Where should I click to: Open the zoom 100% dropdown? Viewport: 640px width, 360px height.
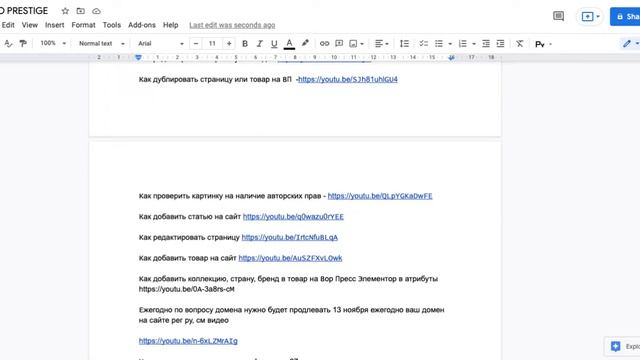tap(53, 43)
